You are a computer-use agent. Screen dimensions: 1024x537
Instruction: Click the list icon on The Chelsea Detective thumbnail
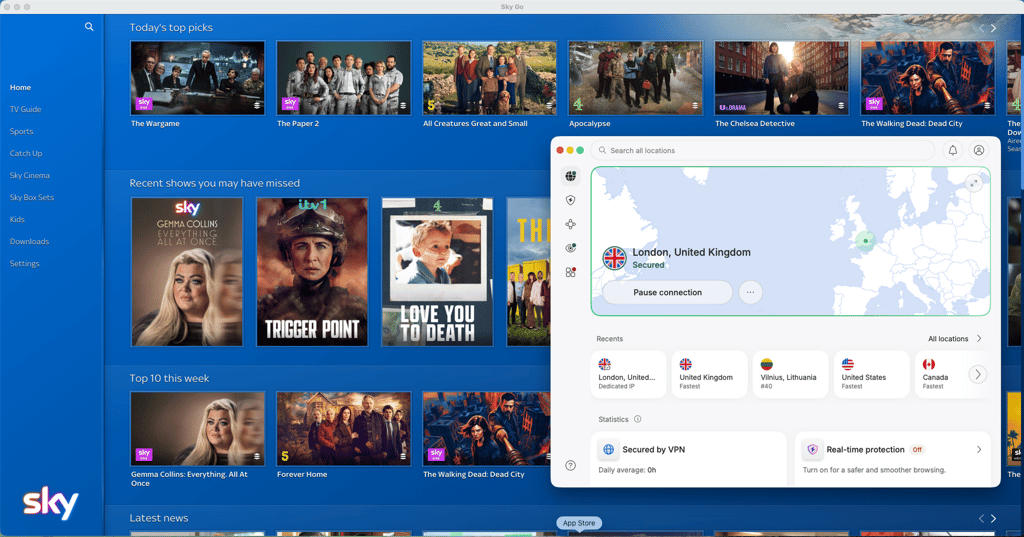click(x=841, y=105)
